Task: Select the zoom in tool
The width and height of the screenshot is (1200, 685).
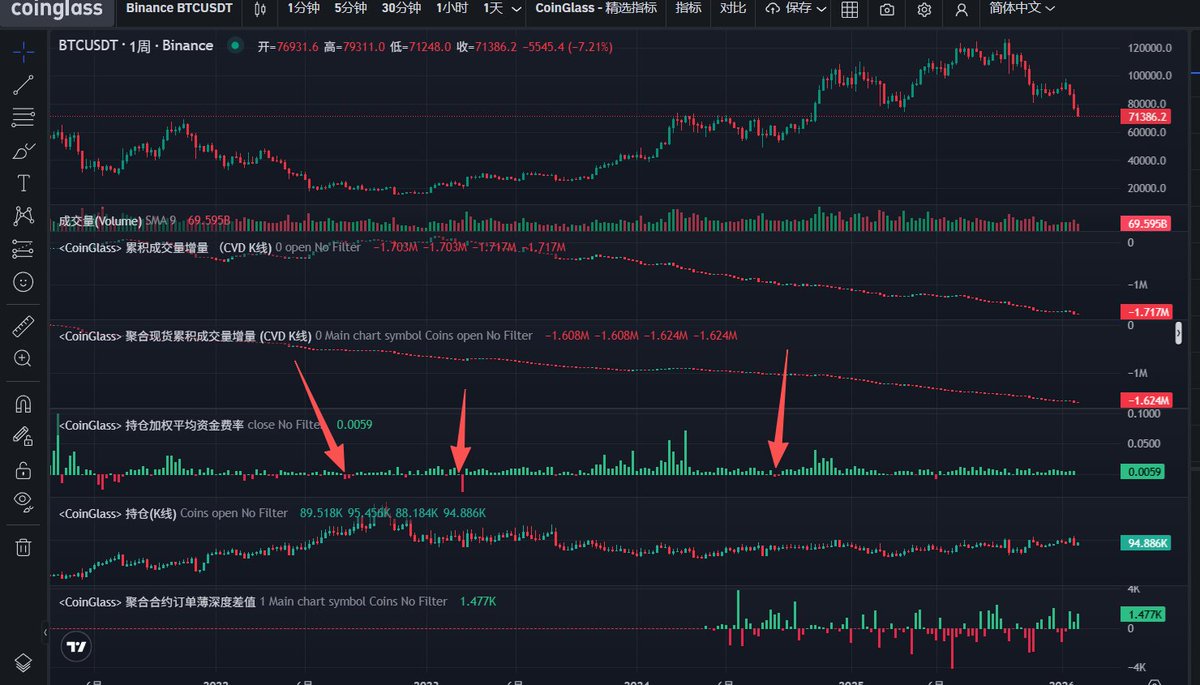Action: (23, 358)
